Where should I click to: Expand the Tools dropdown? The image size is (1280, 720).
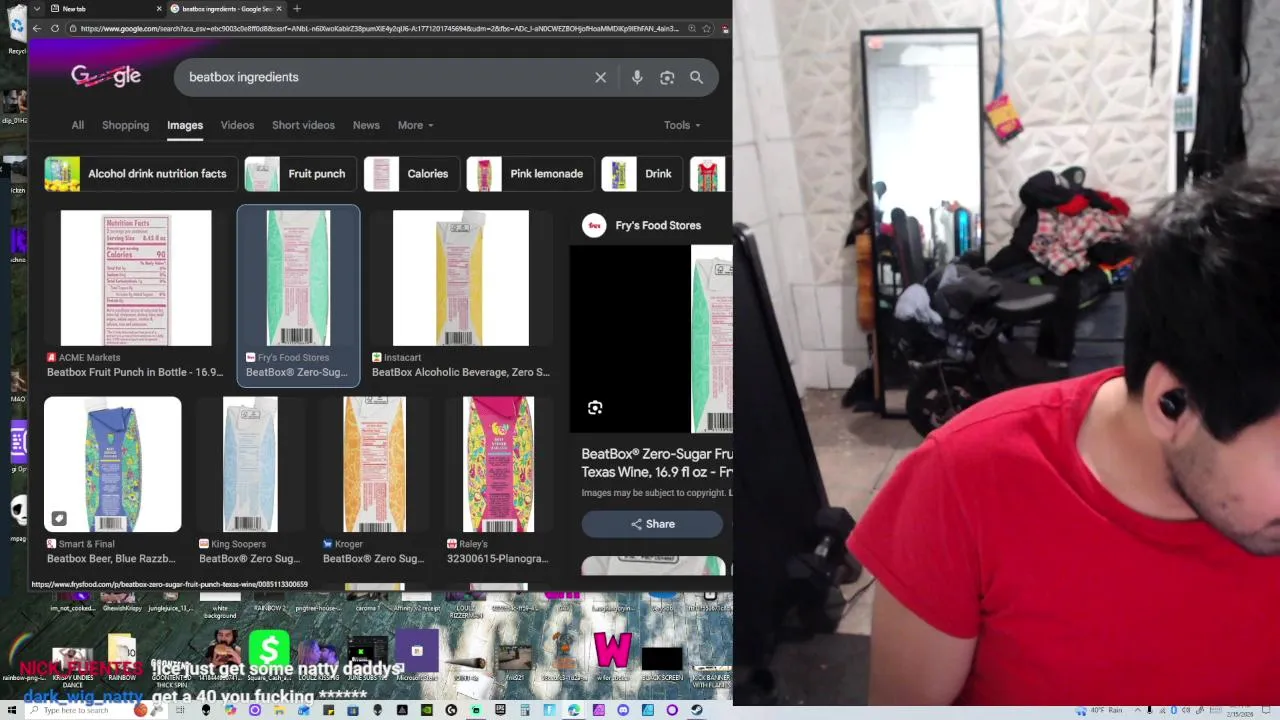click(x=682, y=125)
